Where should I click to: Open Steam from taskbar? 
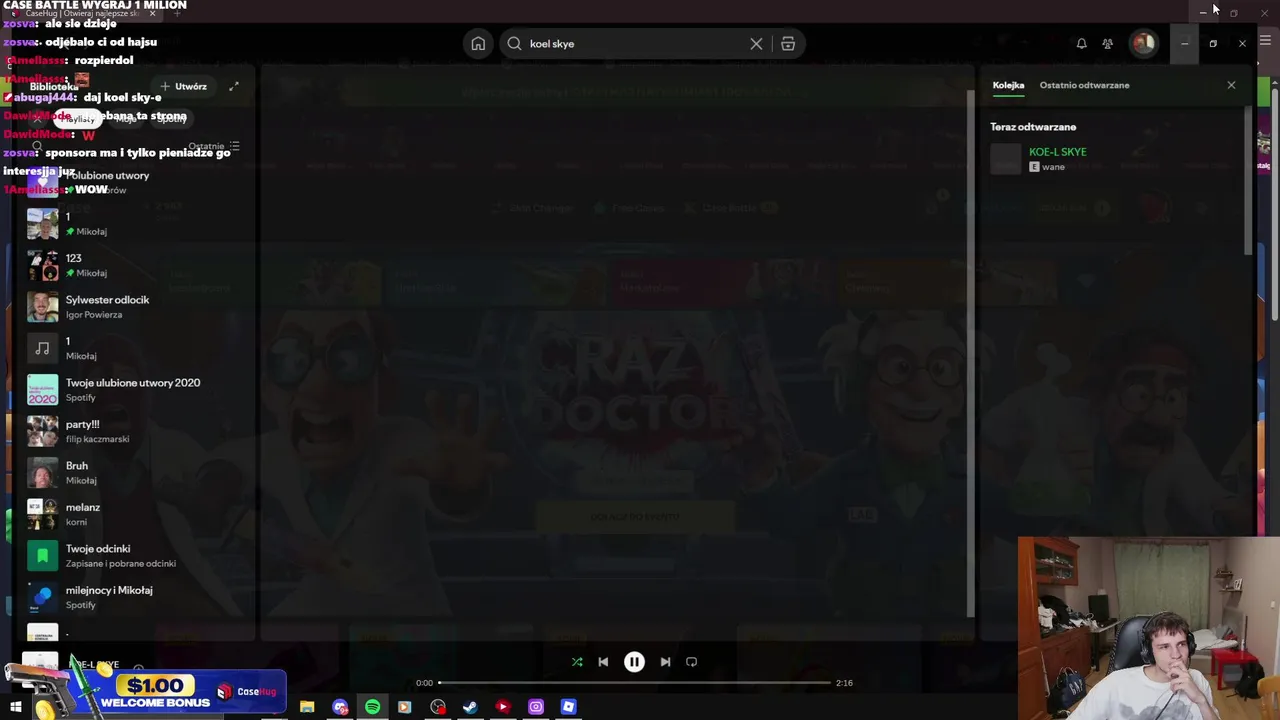coord(470,707)
